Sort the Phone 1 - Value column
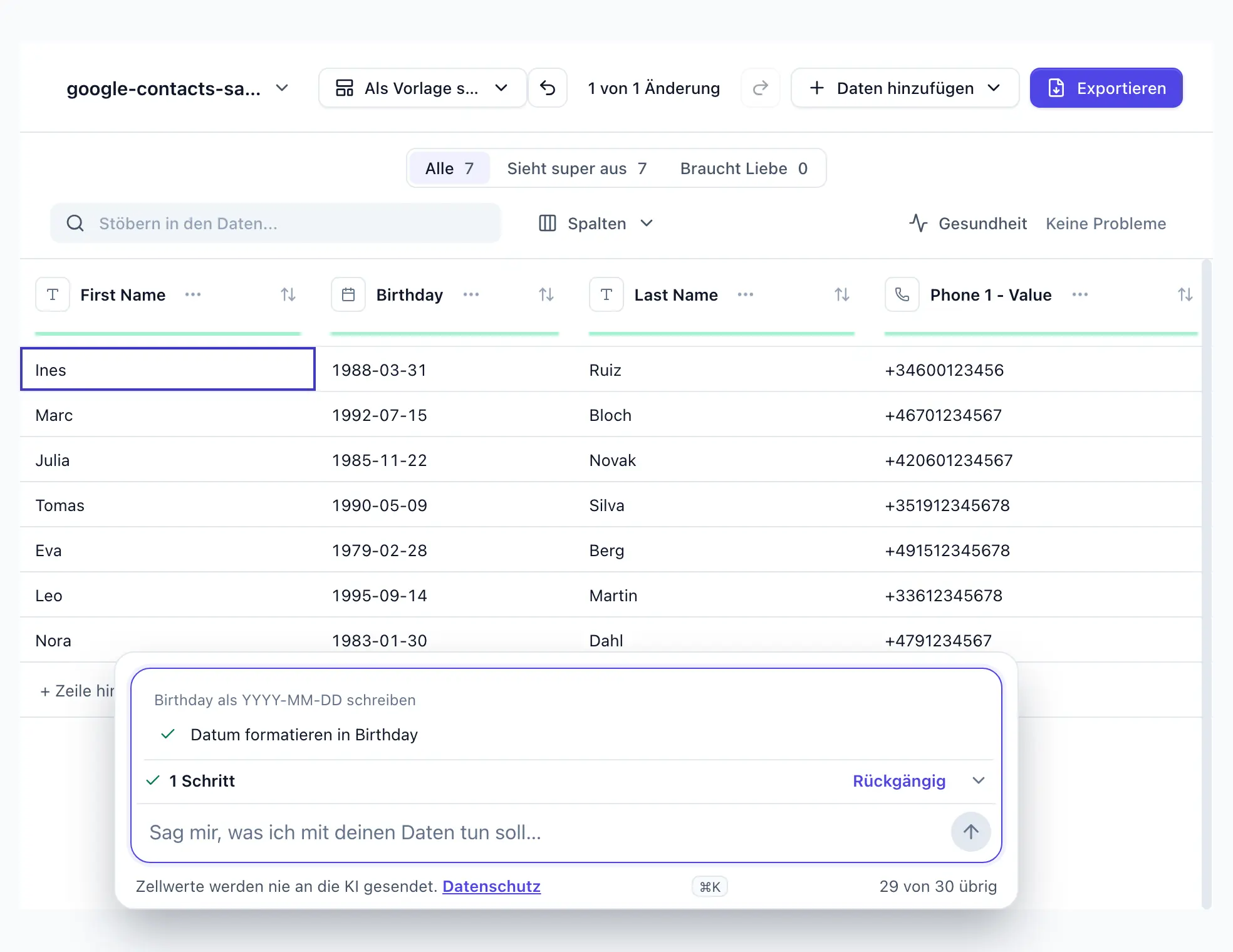 click(x=1185, y=294)
